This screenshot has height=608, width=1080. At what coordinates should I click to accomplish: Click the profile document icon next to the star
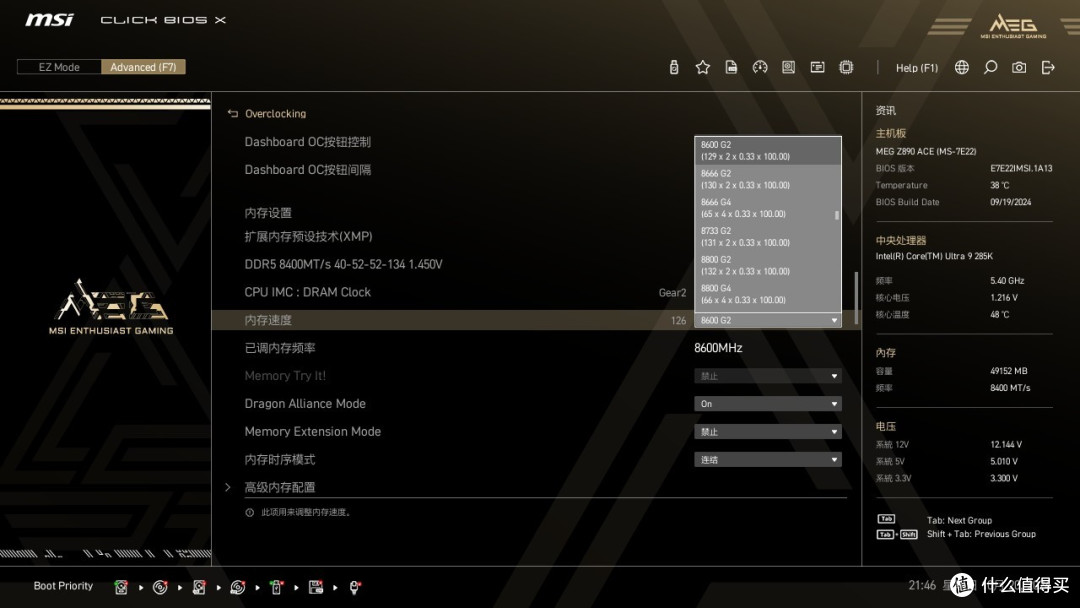coord(731,67)
